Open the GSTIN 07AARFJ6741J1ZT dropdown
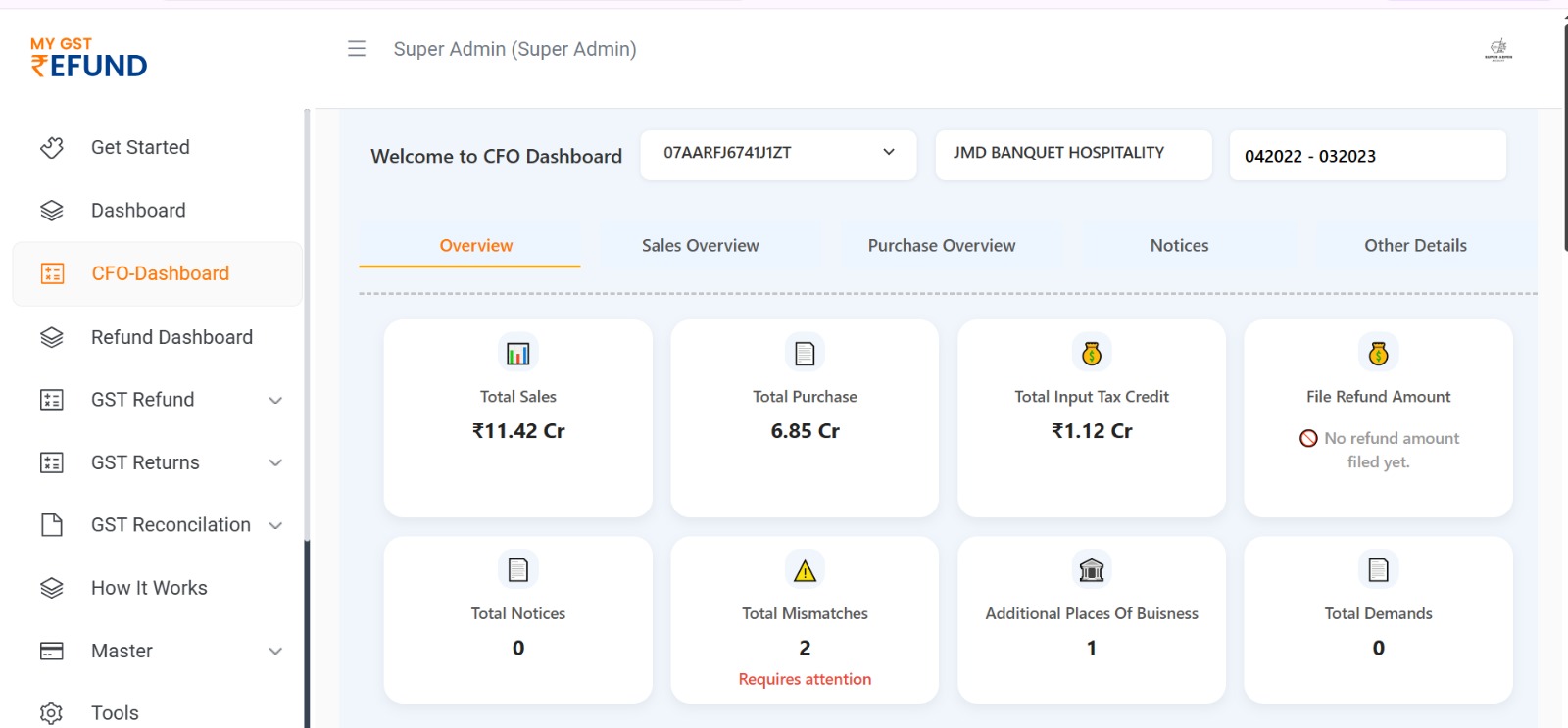Viewport: 1568px width, 728px height. 779,155
